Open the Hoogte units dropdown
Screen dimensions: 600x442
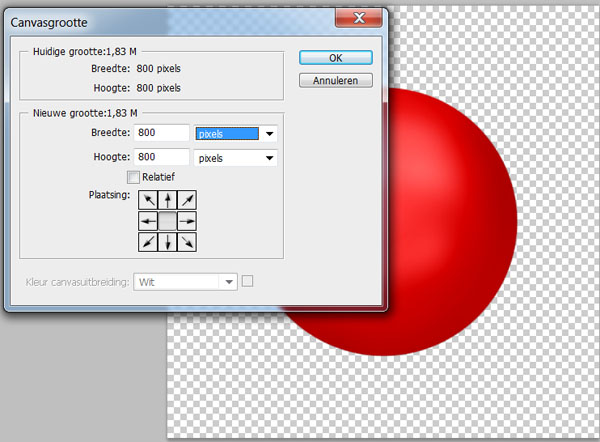coord(236,158)
